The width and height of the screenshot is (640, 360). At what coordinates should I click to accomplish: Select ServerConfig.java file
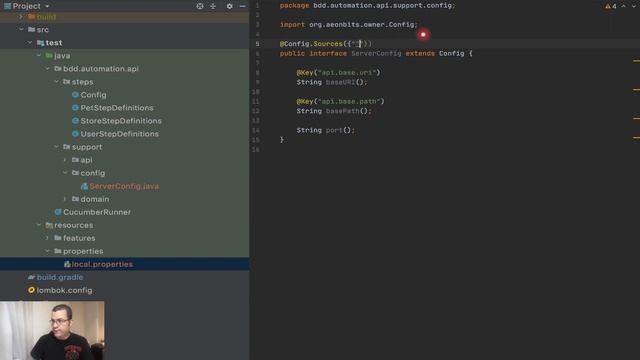(x=124, y=186)
